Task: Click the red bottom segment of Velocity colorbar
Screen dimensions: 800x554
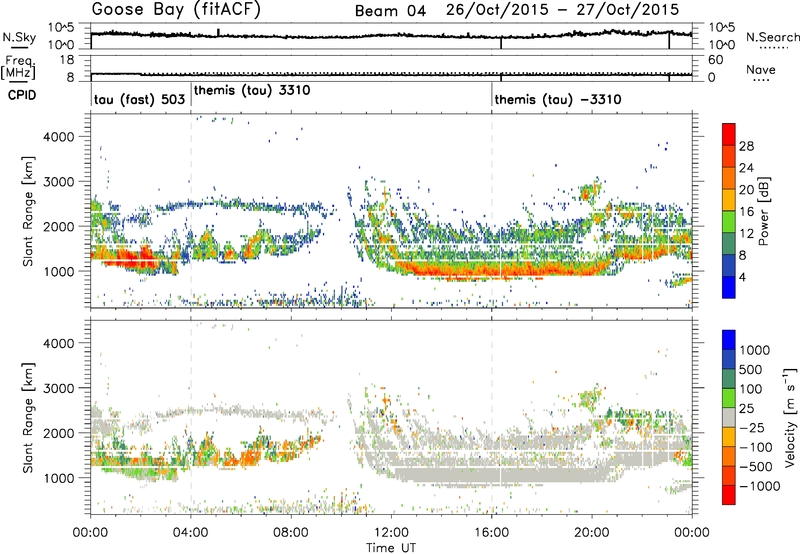Action: (x=729, y=495)
